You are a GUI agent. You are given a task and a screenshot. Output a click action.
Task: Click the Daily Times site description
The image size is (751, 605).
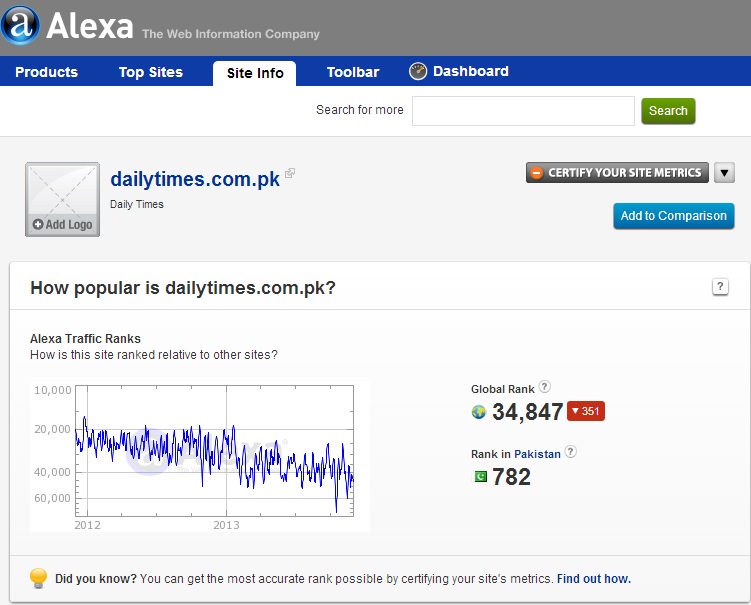137,204
